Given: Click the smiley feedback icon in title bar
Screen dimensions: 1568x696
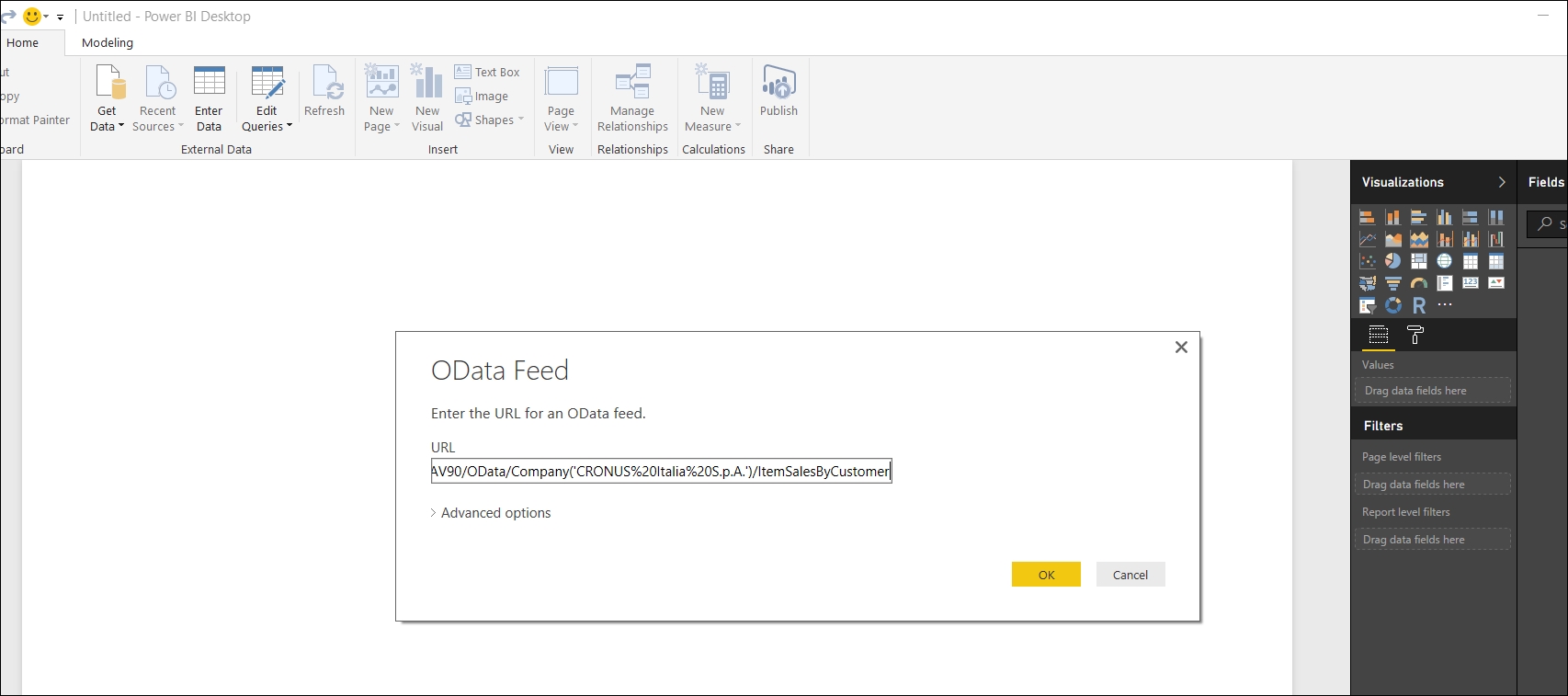Looking at the screenshot, I should point(32,17).
